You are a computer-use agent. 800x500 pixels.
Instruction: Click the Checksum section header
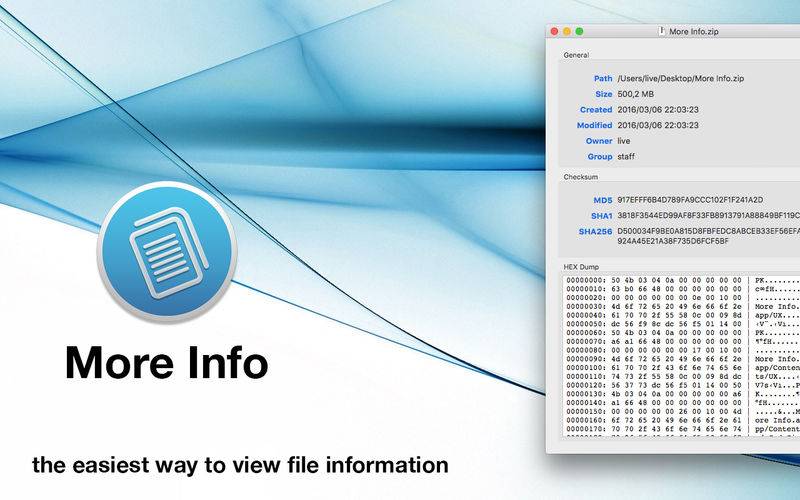click(x=581, y=177)
